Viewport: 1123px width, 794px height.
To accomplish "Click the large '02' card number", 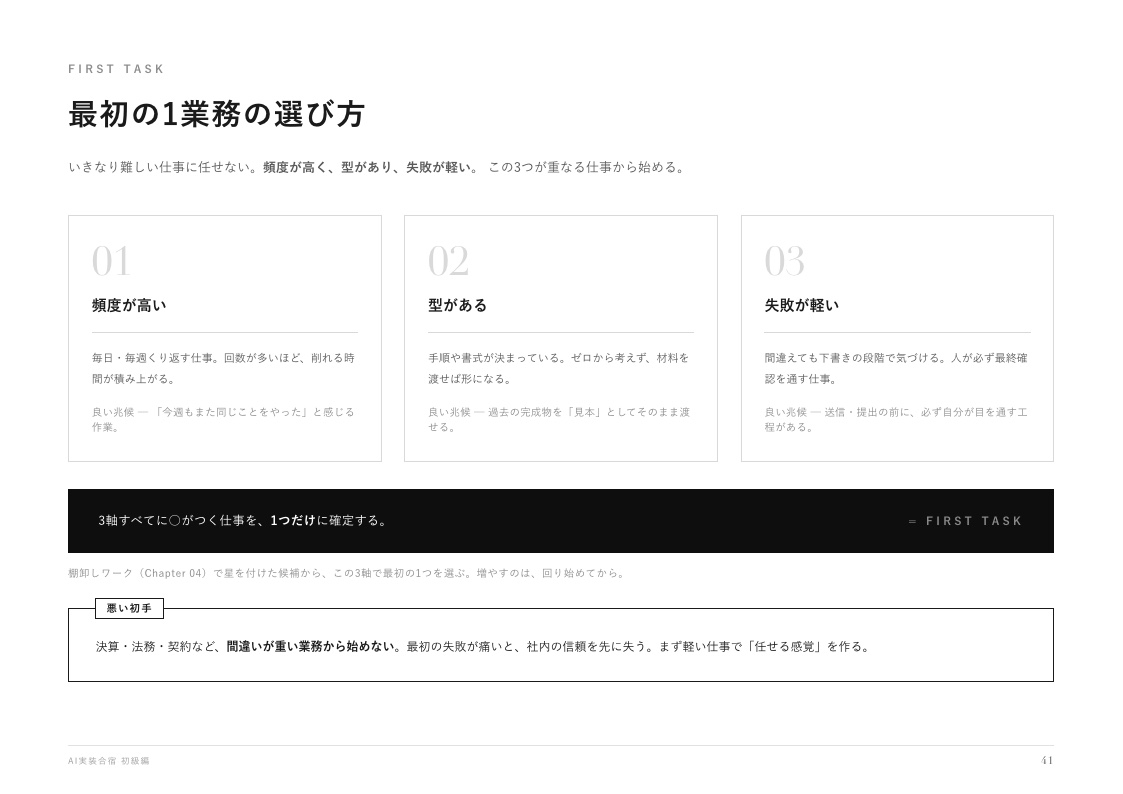I will pos(448,261).
